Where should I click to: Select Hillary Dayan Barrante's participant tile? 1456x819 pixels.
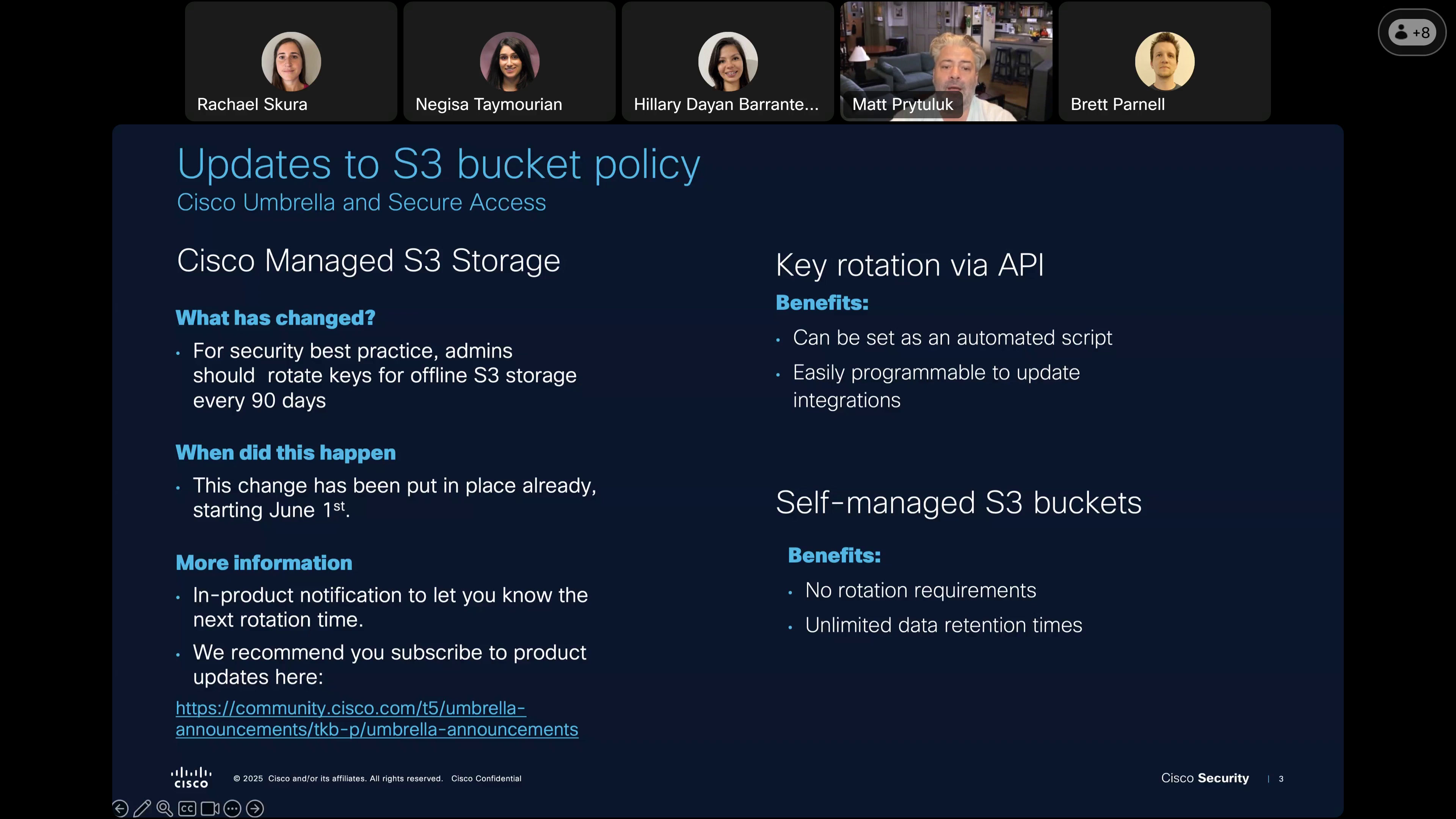[728, 61]
